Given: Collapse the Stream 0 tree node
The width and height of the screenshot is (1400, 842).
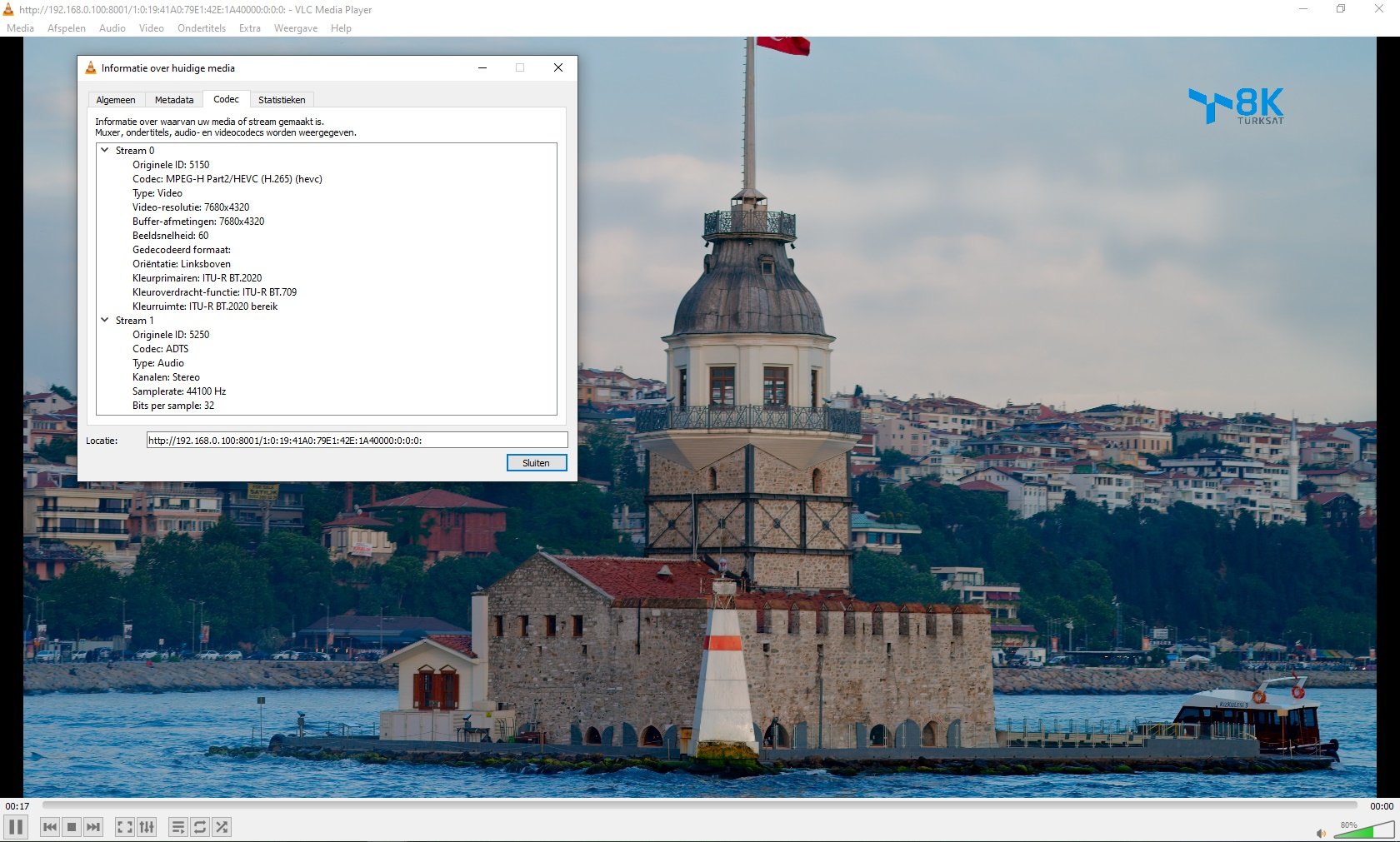Looking at the screenshot, I should tap(105, 151).
